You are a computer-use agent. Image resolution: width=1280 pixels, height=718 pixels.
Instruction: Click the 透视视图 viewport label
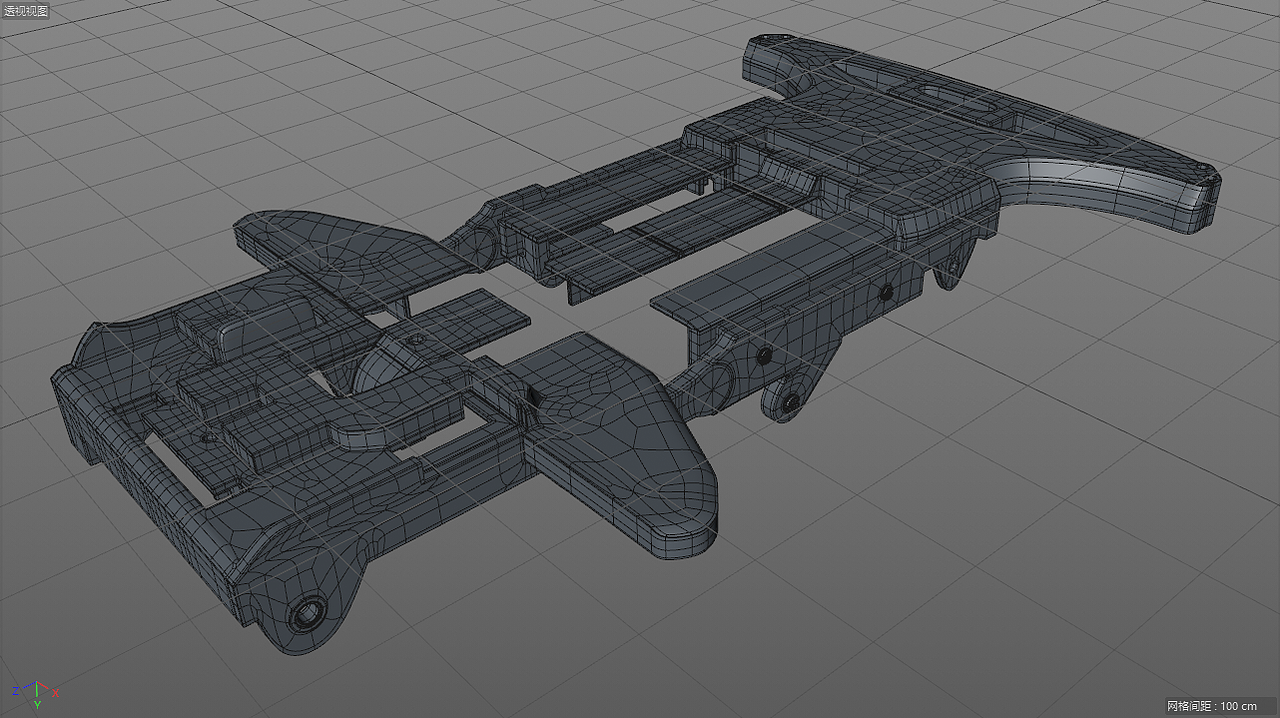pos(26,10)
